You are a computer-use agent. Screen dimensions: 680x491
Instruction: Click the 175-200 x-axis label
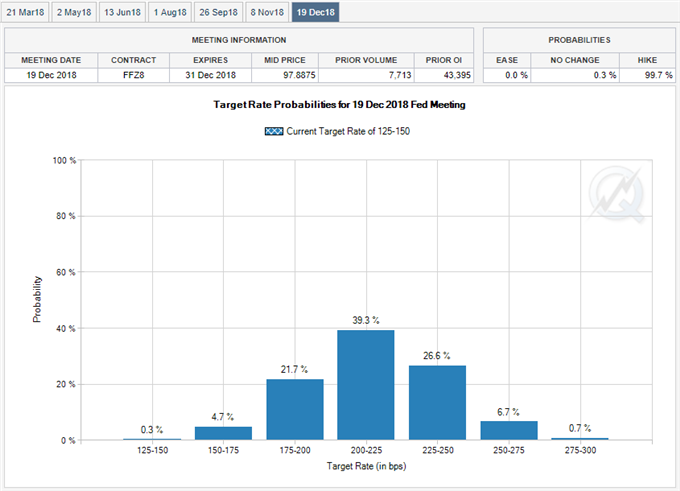(295, 450)
